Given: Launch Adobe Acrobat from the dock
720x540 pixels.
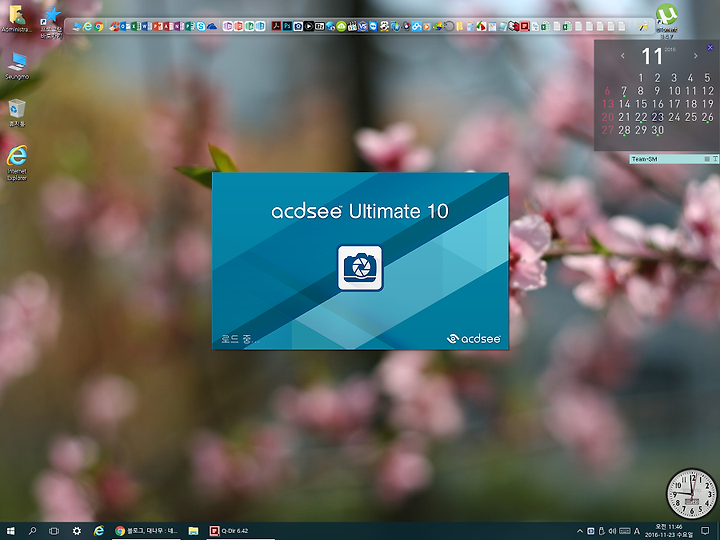Looking at the screenshot, I should [276, 26].
